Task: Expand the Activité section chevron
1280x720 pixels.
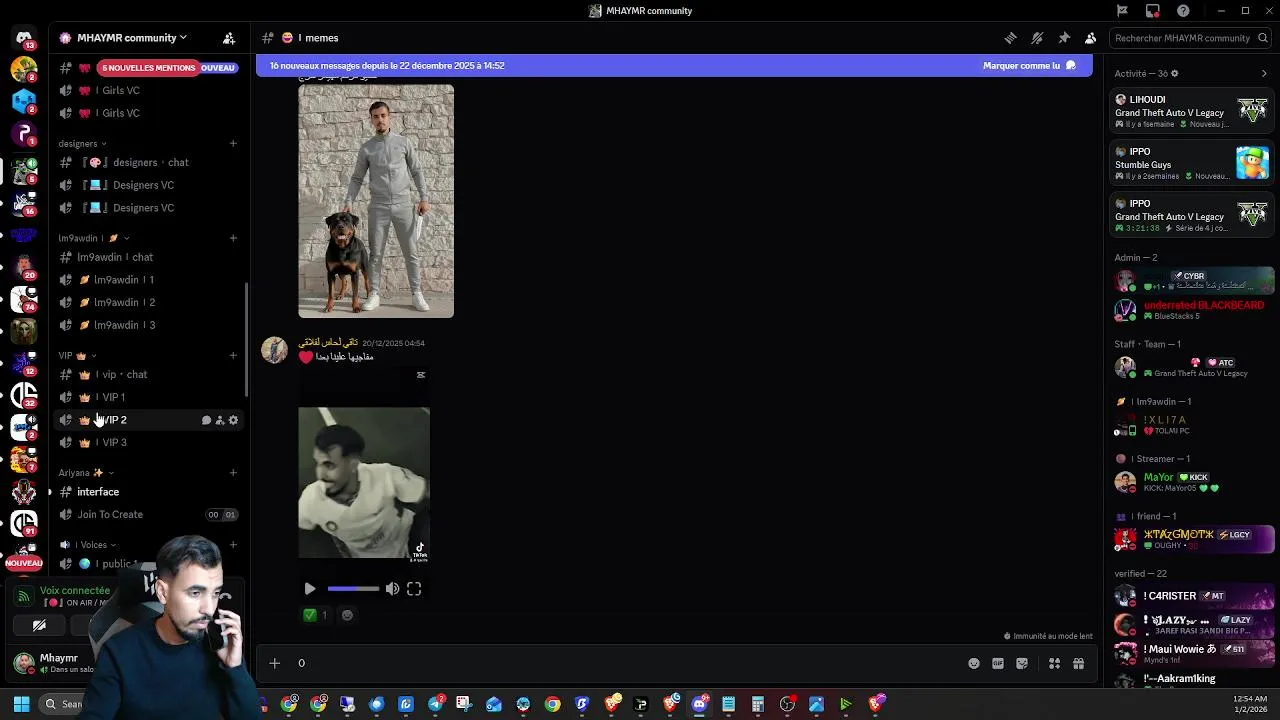Action: (x=1264, y=73)
